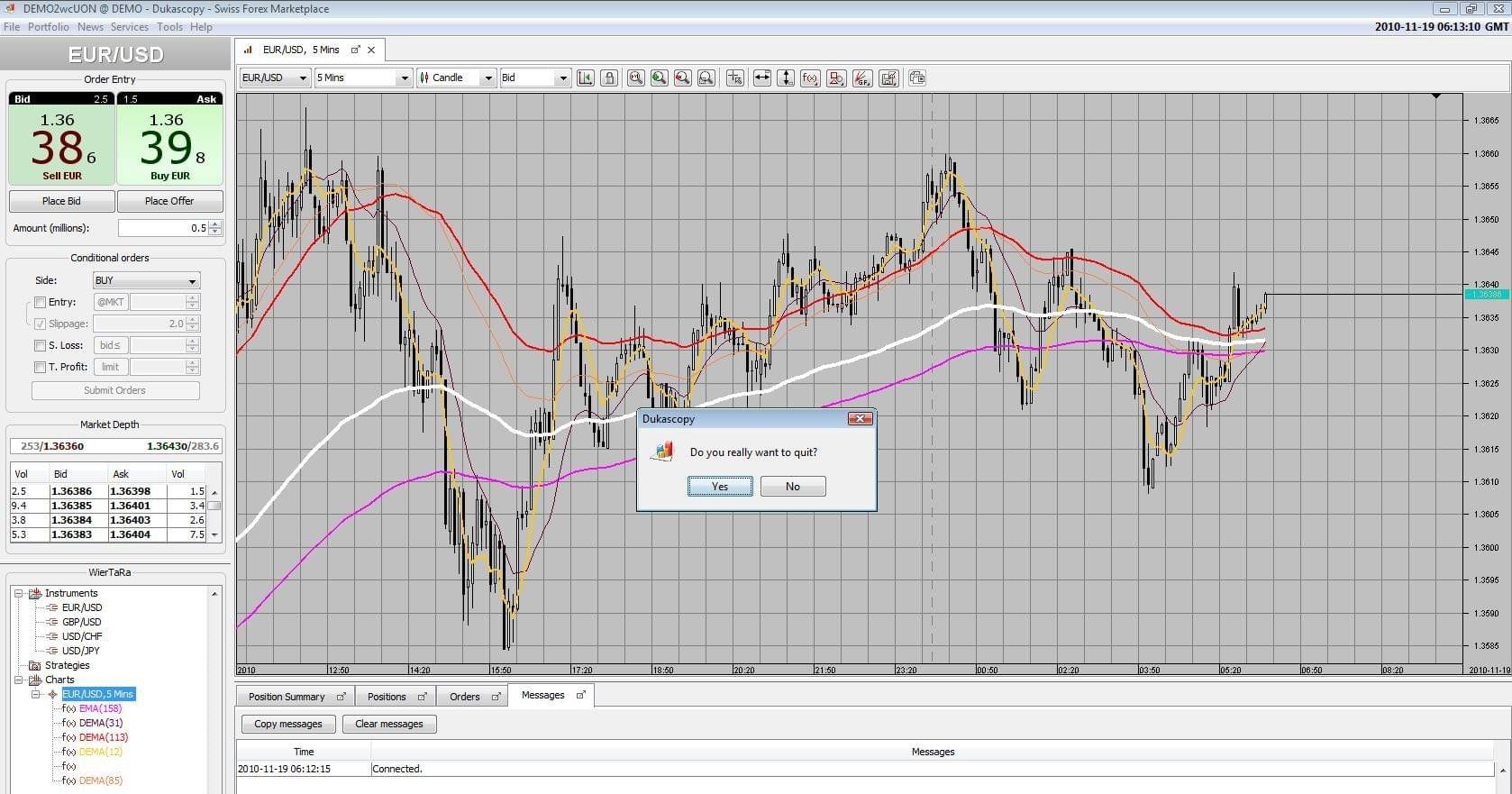This screenshot has height=794, width=1512.
Task: Click the Amount (millions) input field
Action: (162, 228)
